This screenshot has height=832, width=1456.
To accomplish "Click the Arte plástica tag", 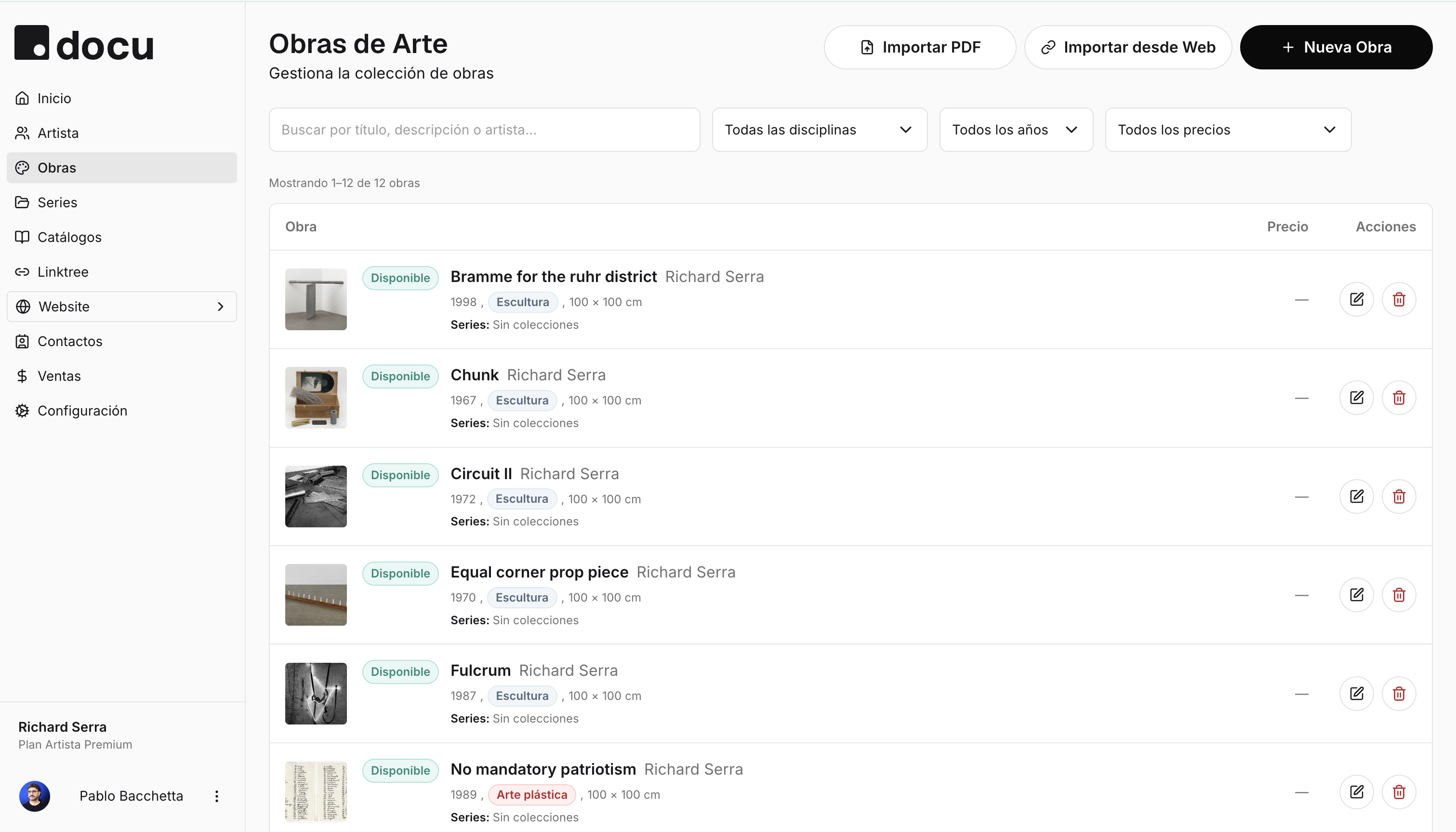I will click(531, 795).
